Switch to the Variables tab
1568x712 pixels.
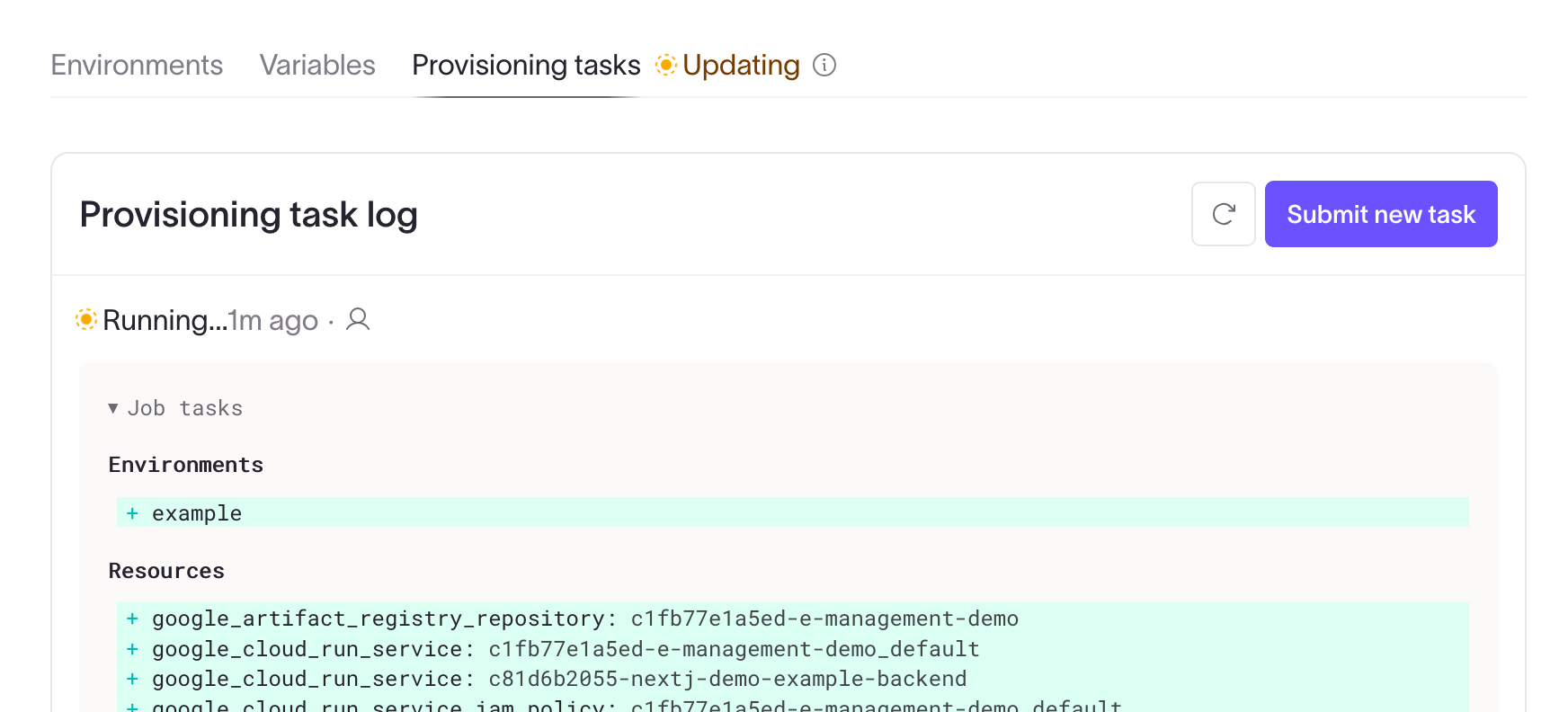pos(317,65)
